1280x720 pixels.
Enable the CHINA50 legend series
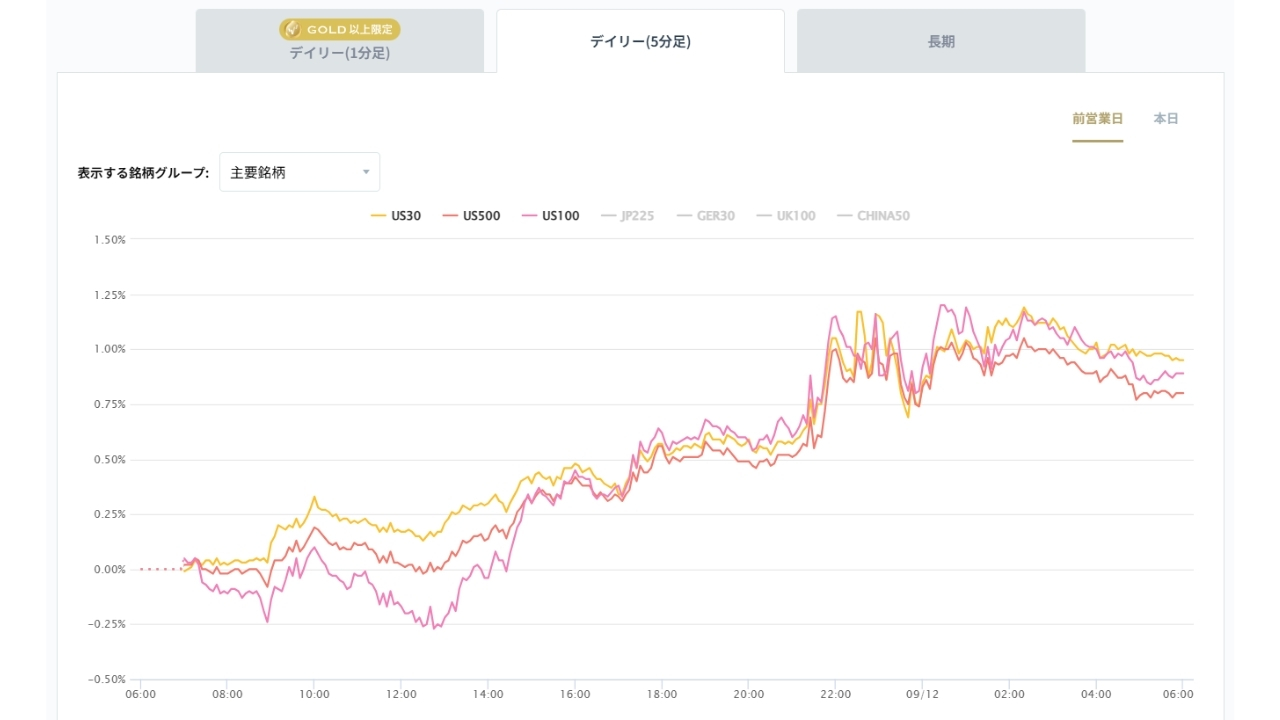pos(873,215)
